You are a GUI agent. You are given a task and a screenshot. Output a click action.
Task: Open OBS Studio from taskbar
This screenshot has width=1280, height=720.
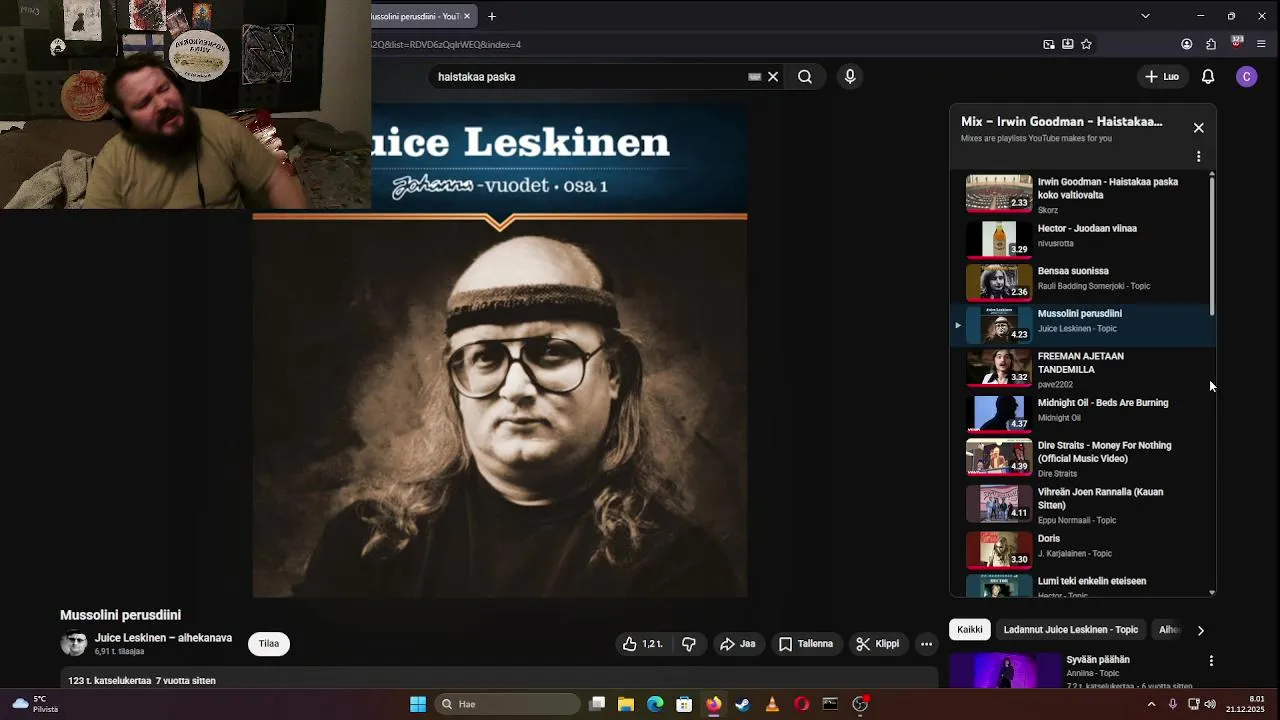pos(860,704)
